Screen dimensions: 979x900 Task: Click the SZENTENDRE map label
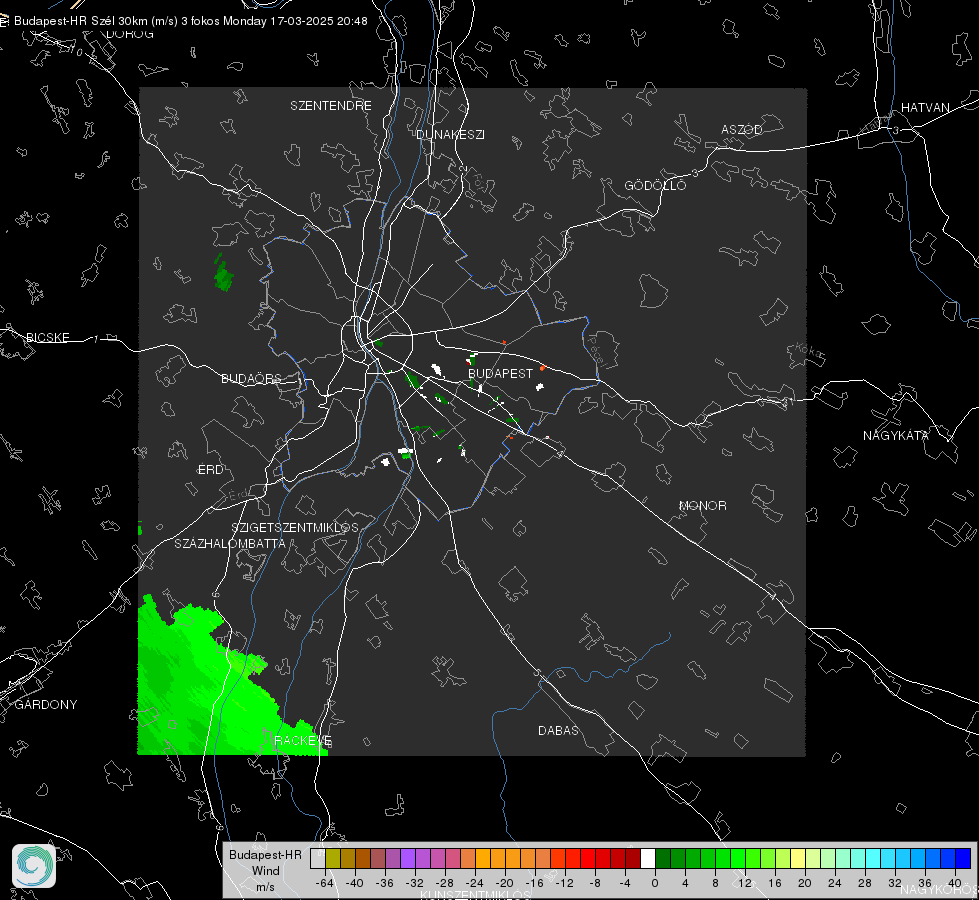pyautogui.click(x=331, y=106)
